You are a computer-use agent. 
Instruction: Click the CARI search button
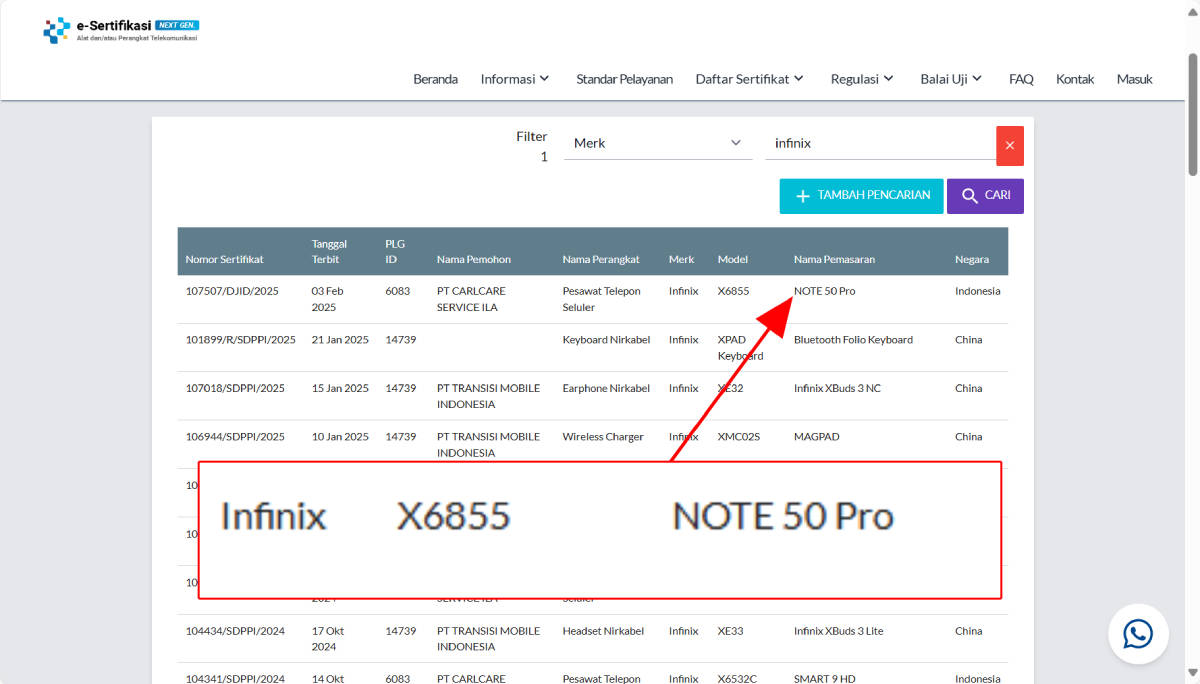tap(985, 196)
